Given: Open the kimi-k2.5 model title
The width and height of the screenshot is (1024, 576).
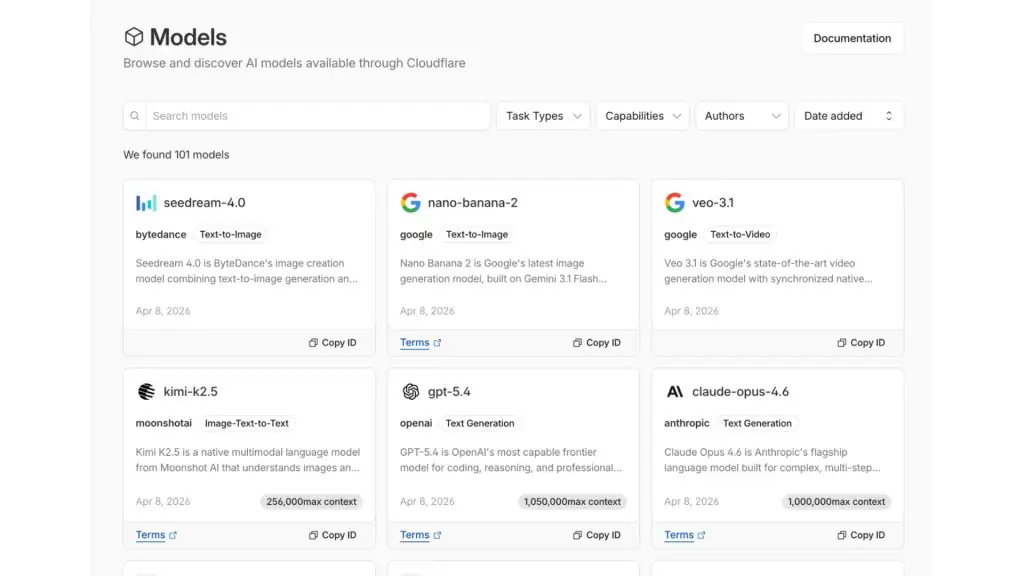Looking at the screenshot, I should pos(191,391).
